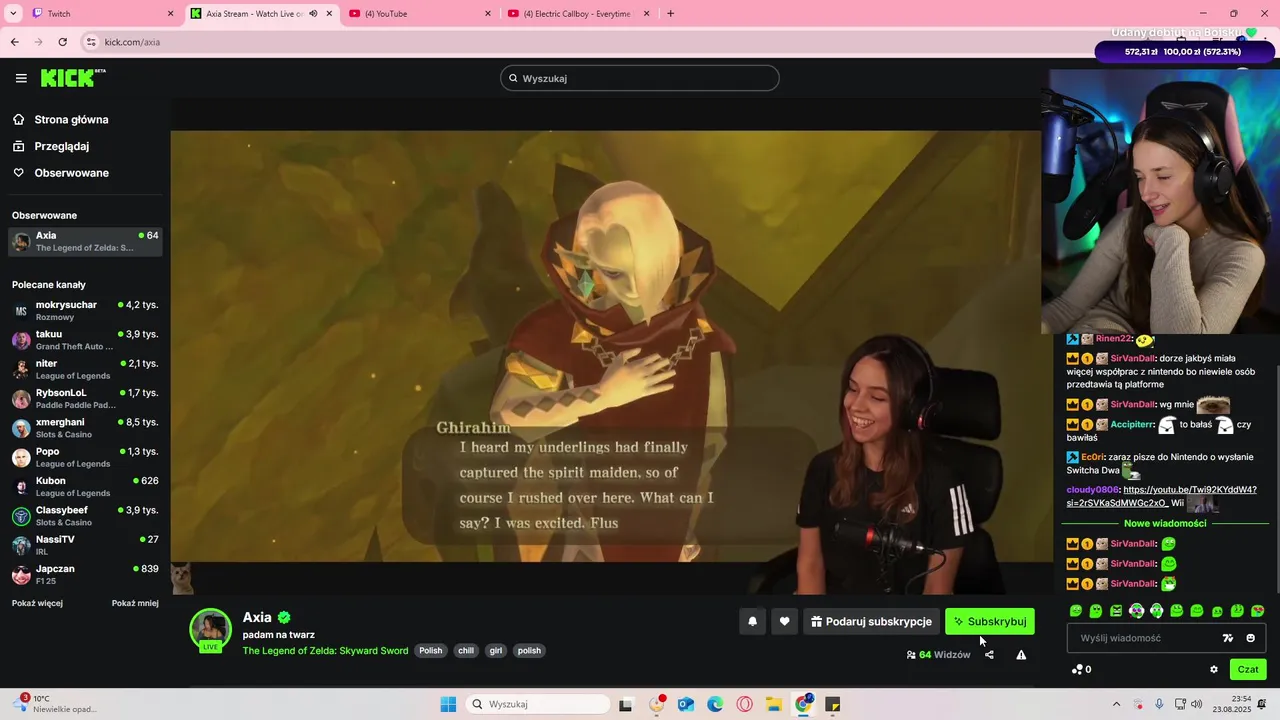This screenshot has width=1280, height=720.
Task: Click the Axia streamer avatar
Action: coord(210,629)
